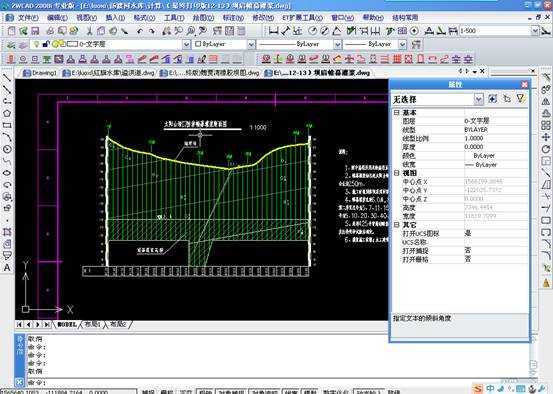Open the ByLayer color dropdown arrow
553x394 pixels.
click(x=251, y=44)
